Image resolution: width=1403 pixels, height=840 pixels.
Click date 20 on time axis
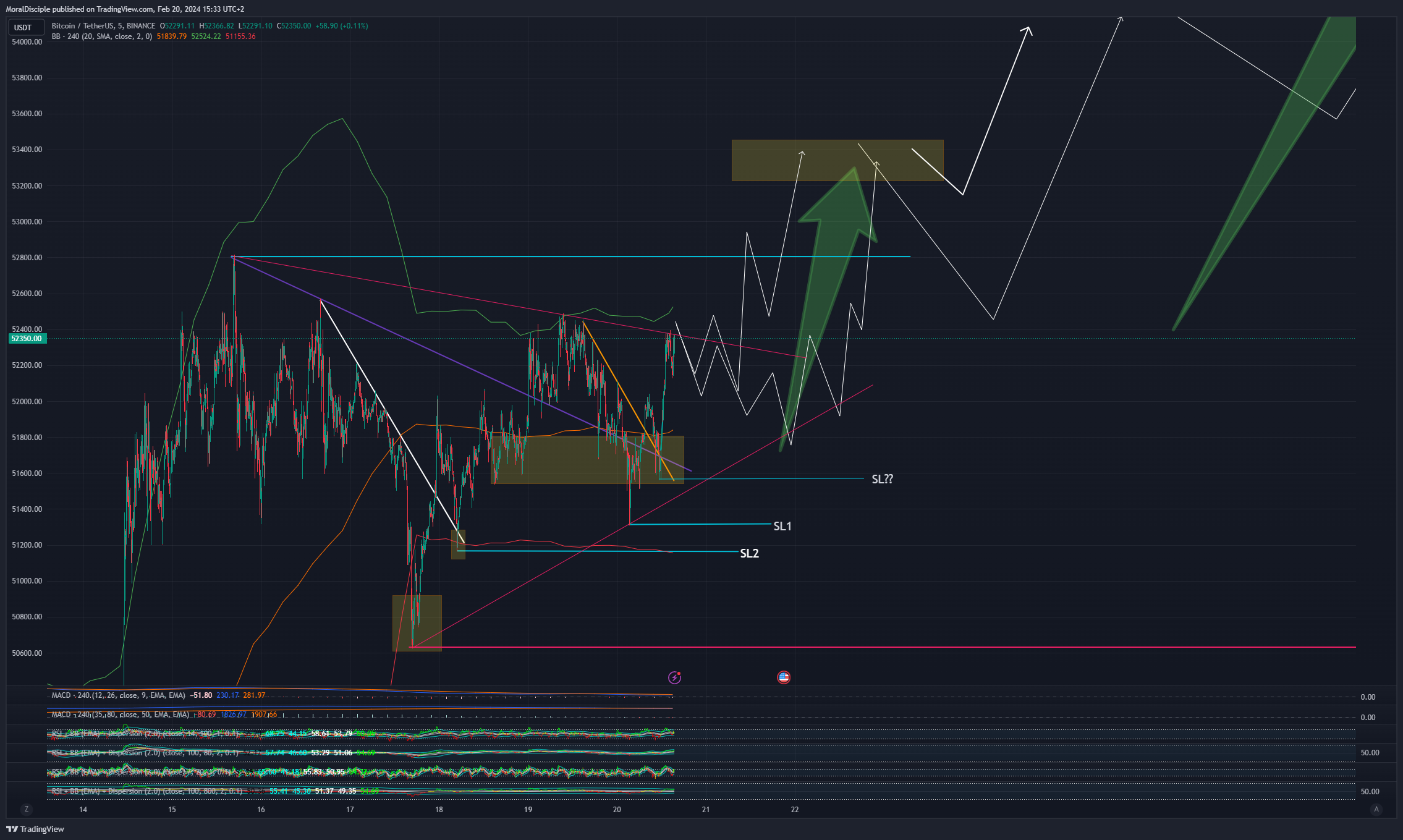[x=617, y=810]
